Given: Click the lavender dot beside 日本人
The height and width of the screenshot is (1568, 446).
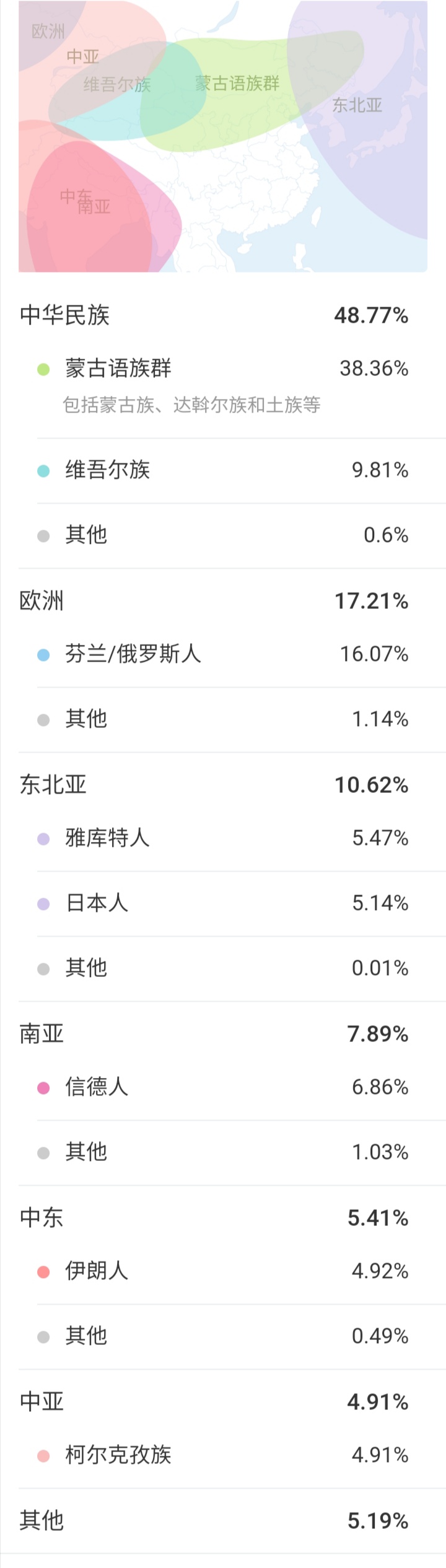Looking at the screenshot, I should point(43,904).
